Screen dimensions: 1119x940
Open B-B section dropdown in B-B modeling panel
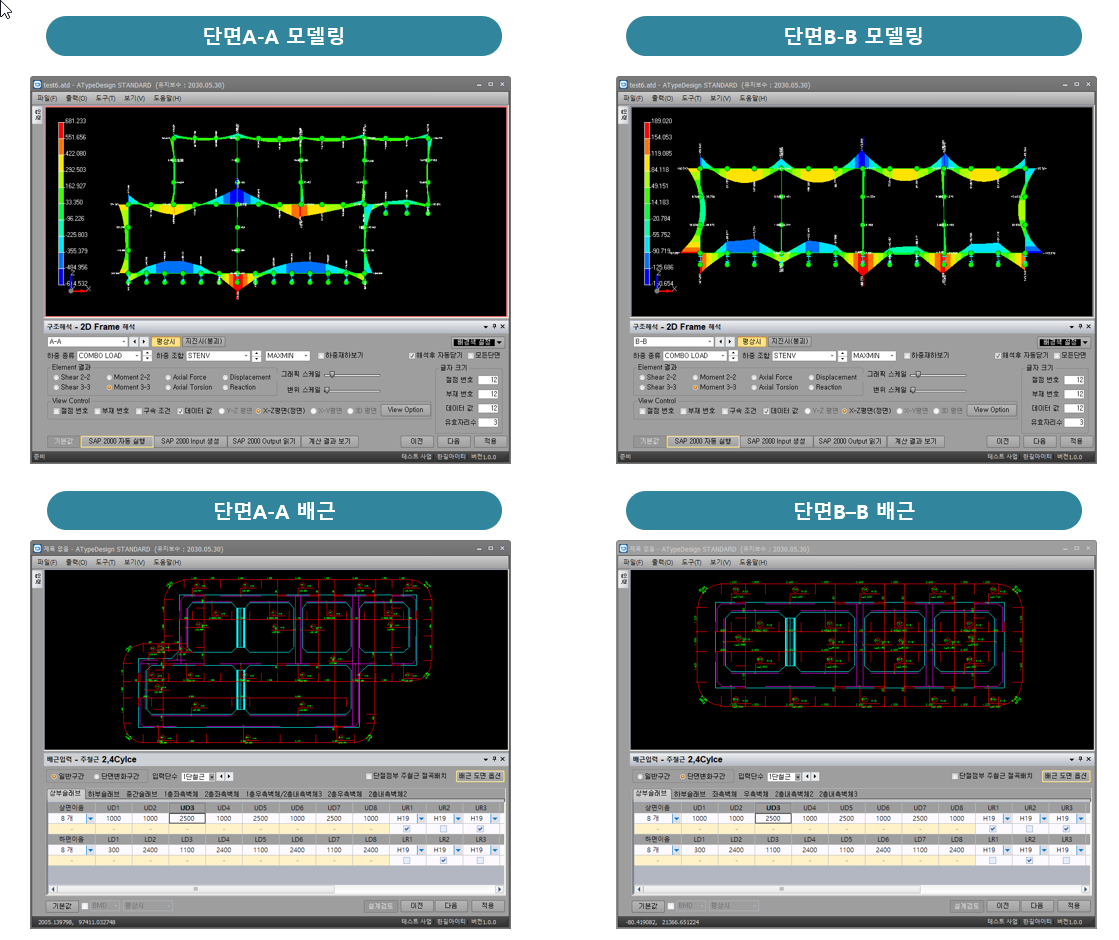point(709,342)
